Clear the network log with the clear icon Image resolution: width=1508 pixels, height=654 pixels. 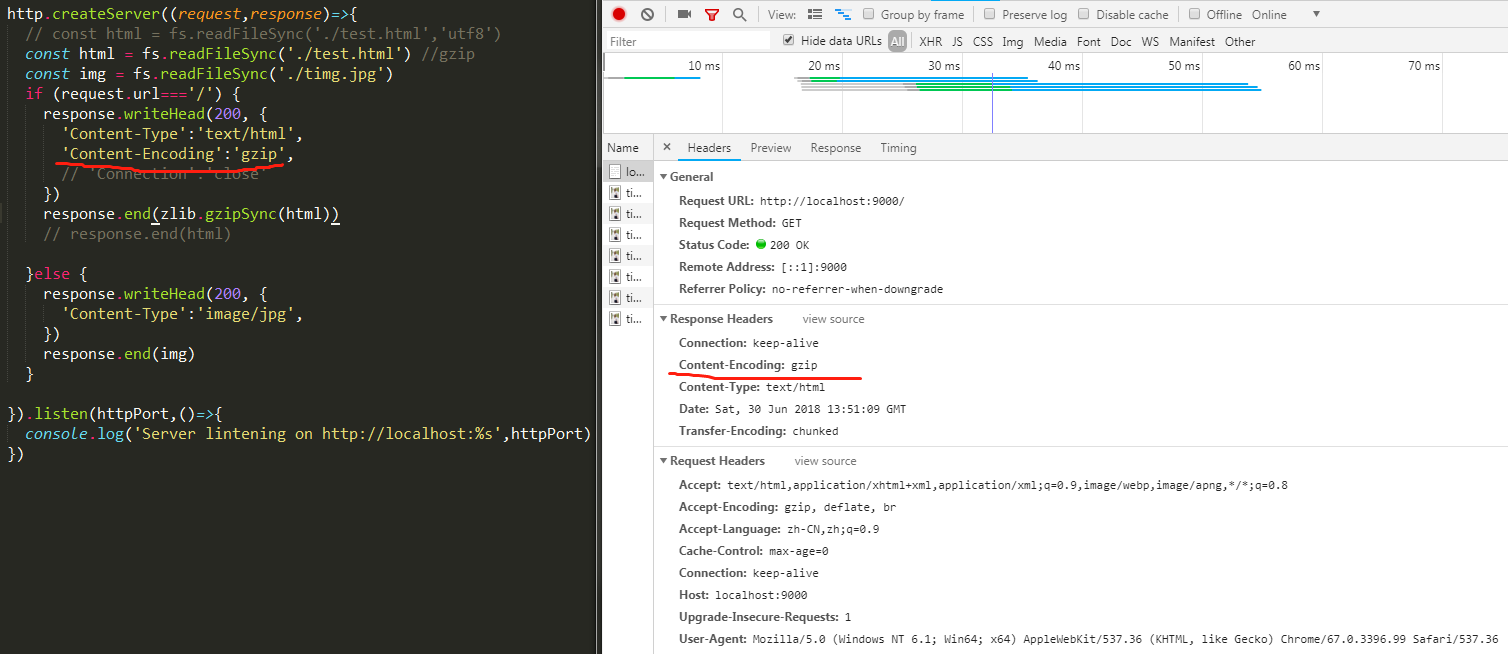point(647,14)
